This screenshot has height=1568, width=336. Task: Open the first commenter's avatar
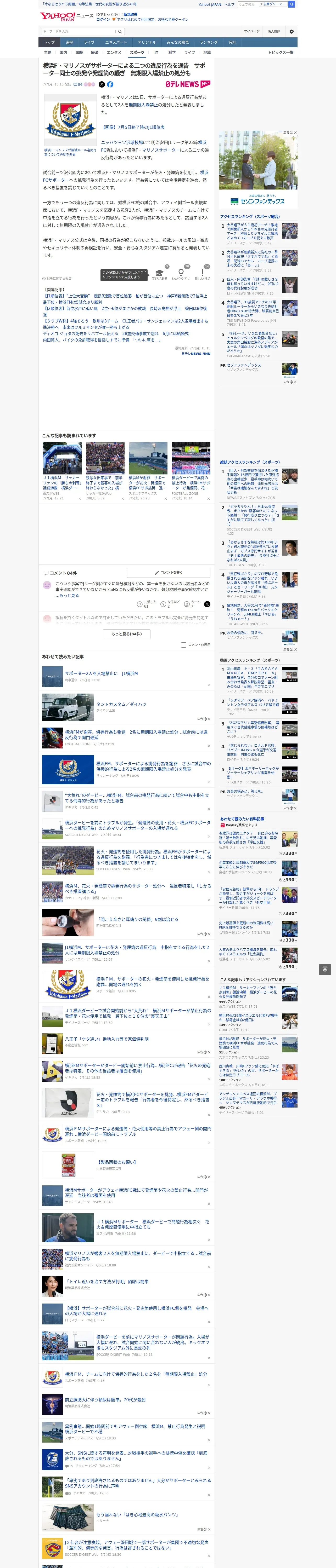tap(47, 585)
